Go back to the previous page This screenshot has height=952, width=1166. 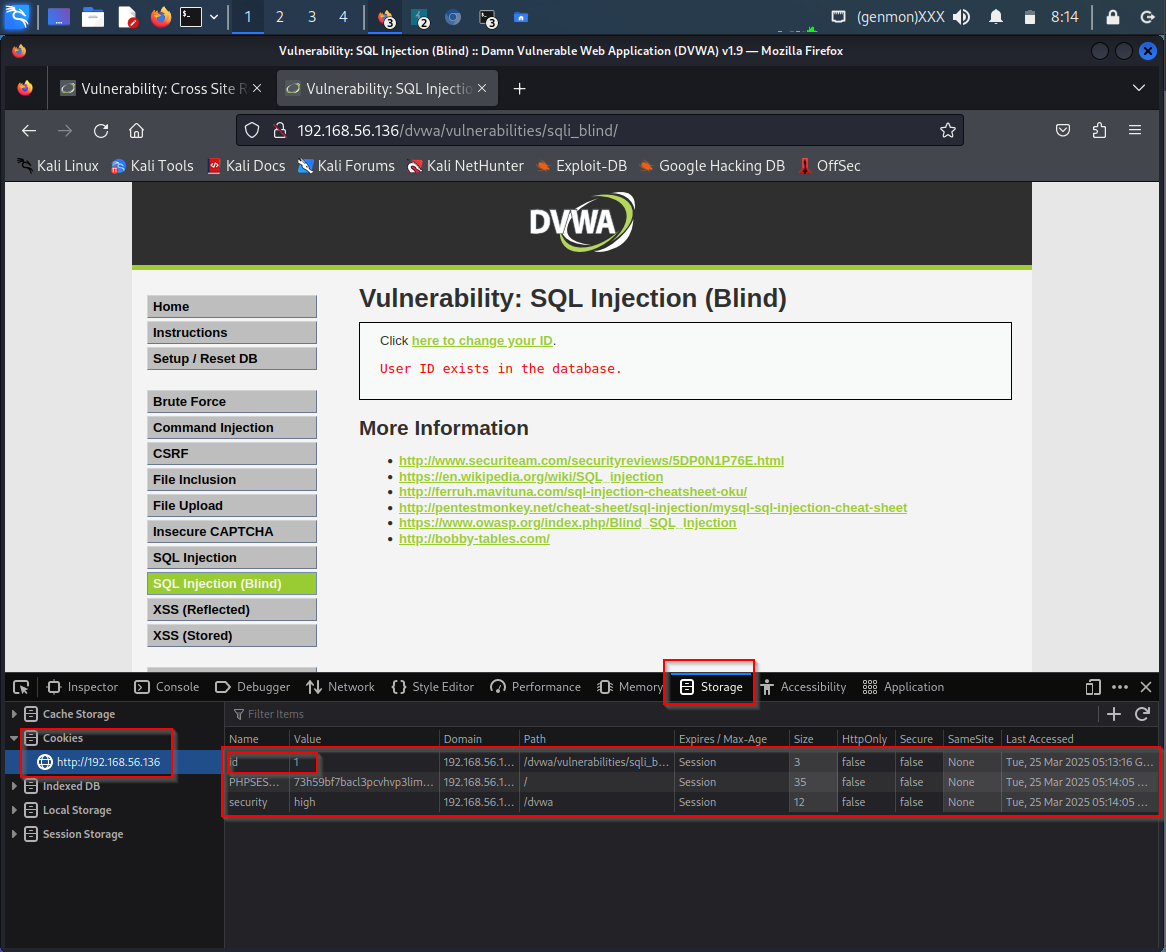click(x=29, y=131)
